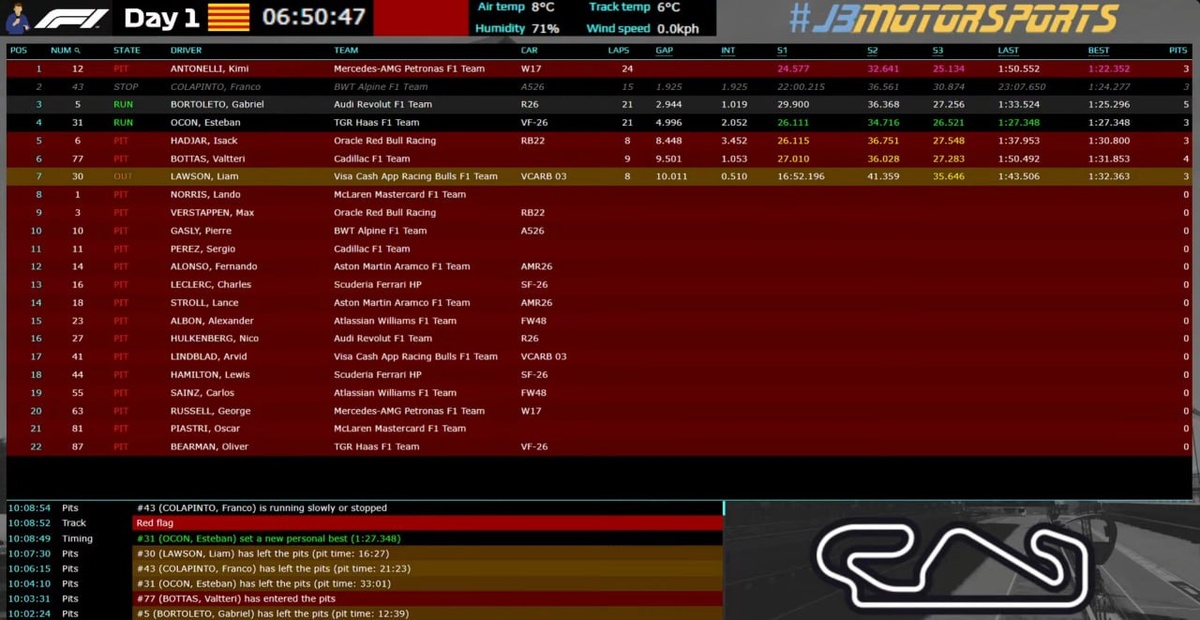Select driver LECLERC, Charles
Viewport: 1200px width, 620px height.
(211, 285)
